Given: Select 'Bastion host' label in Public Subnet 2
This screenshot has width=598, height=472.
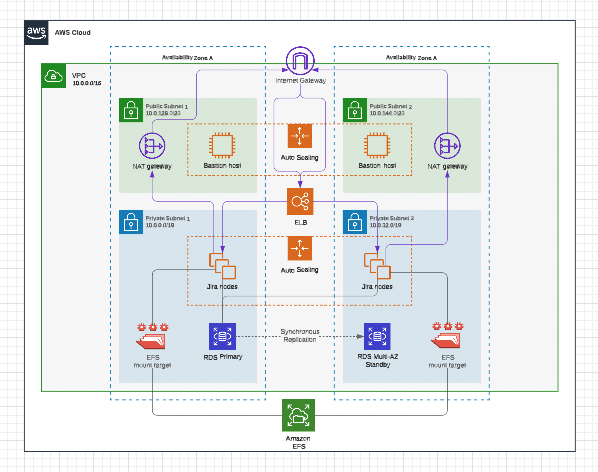Looking at the screenshot, I should click(x=377, y=165).
